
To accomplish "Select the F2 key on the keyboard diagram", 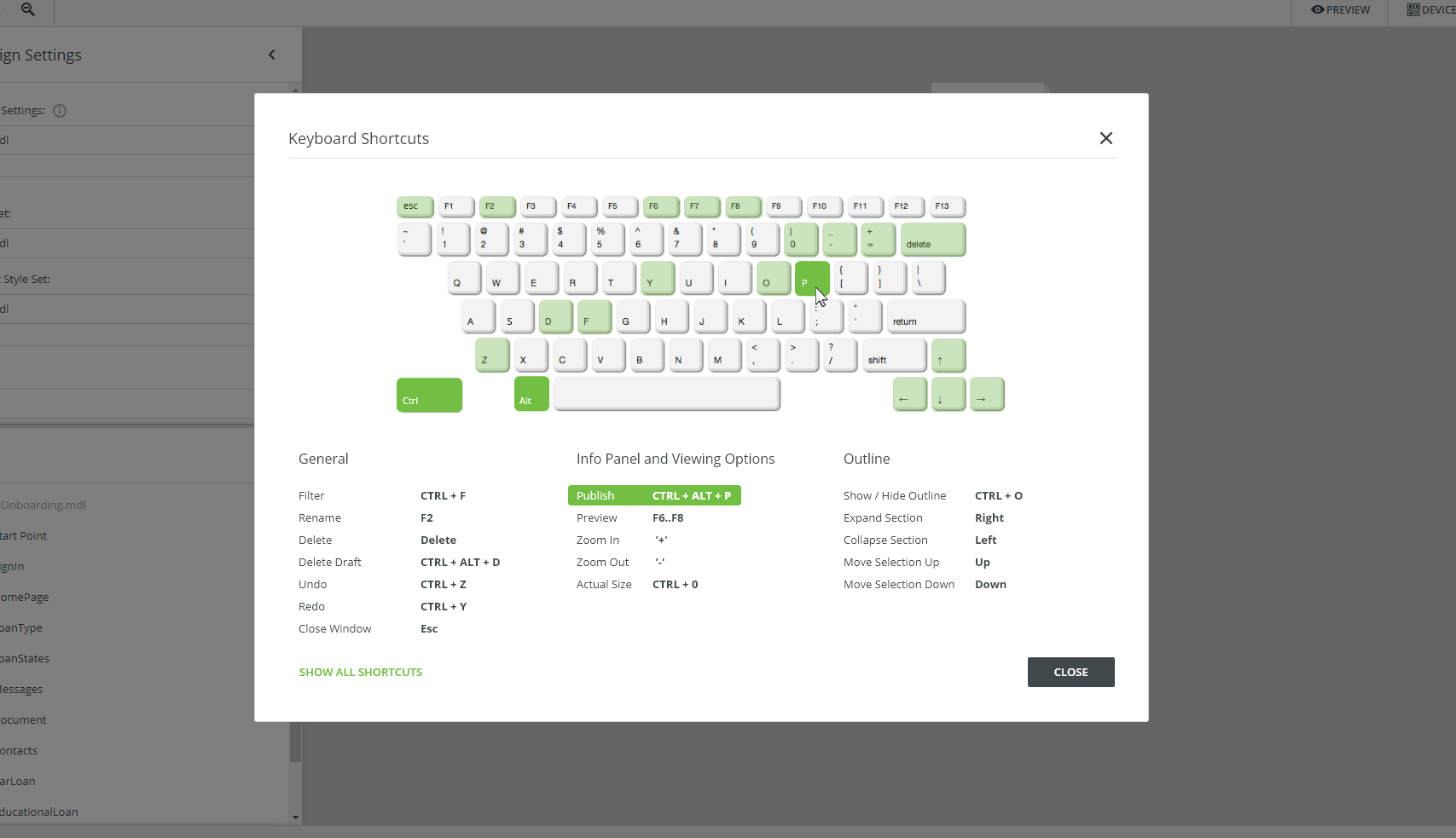I will tap(496, 205).
